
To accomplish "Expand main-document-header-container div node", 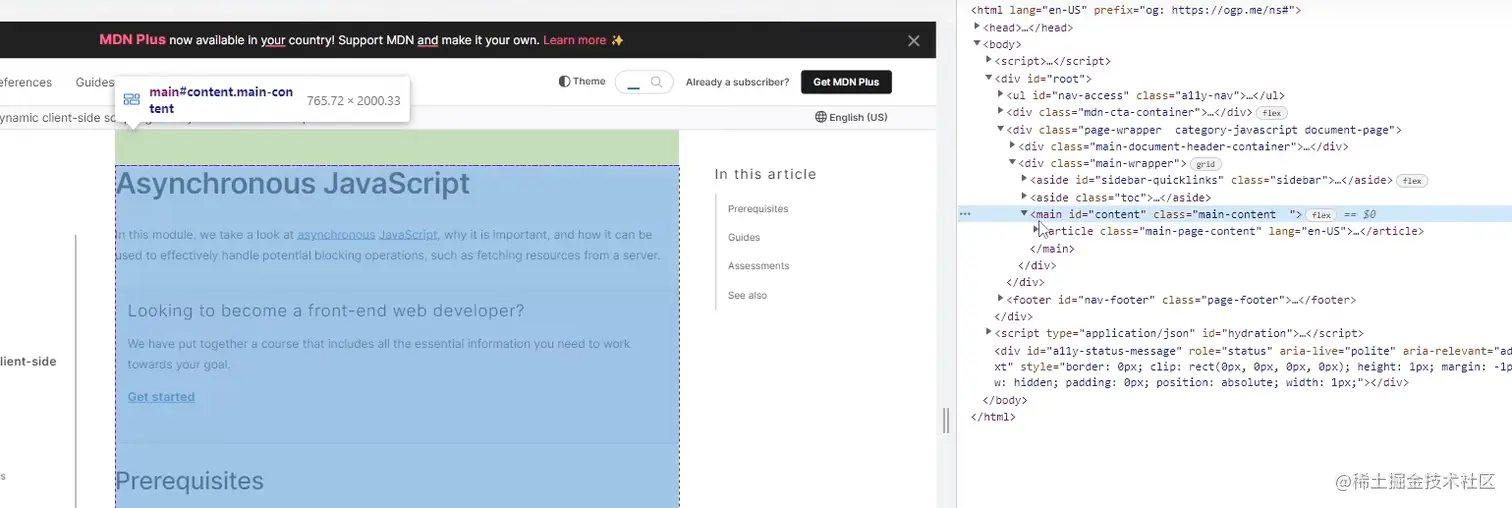I will point(1013,146).
